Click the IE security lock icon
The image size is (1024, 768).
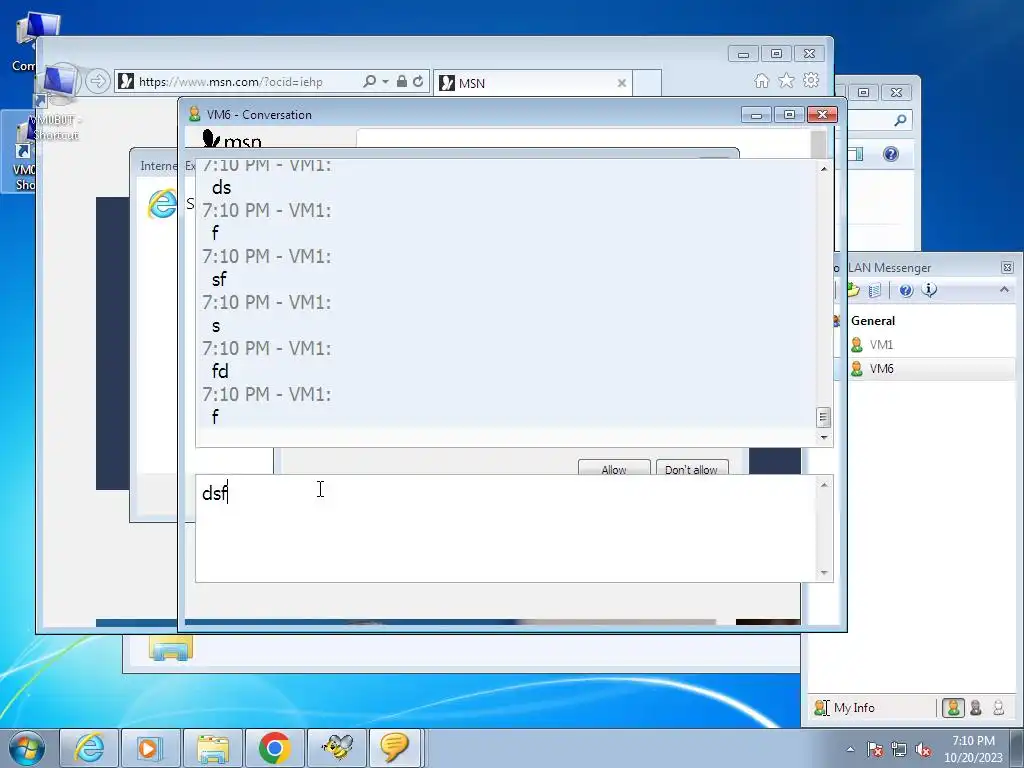tap(402, 82)
